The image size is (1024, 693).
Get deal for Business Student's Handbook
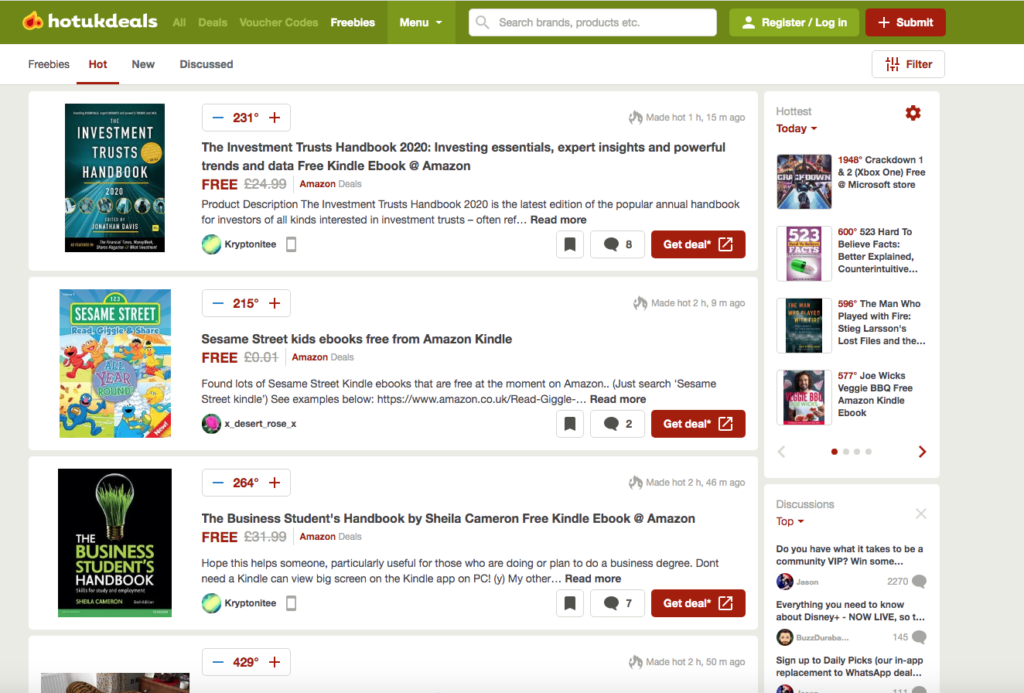point(698,604)
